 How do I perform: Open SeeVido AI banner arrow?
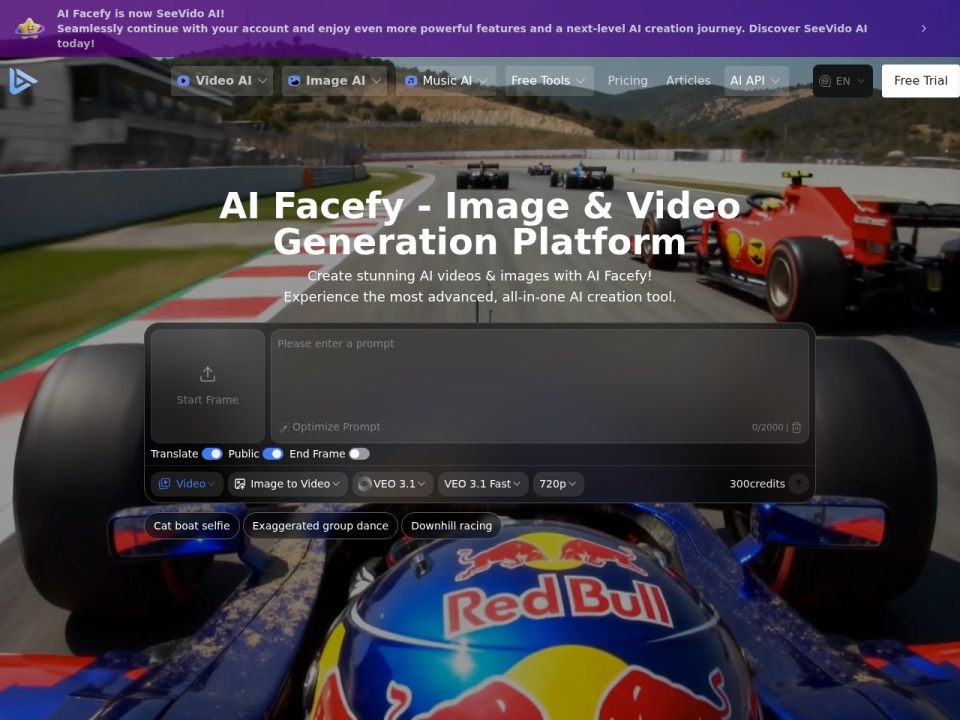[x=923, y=28]
